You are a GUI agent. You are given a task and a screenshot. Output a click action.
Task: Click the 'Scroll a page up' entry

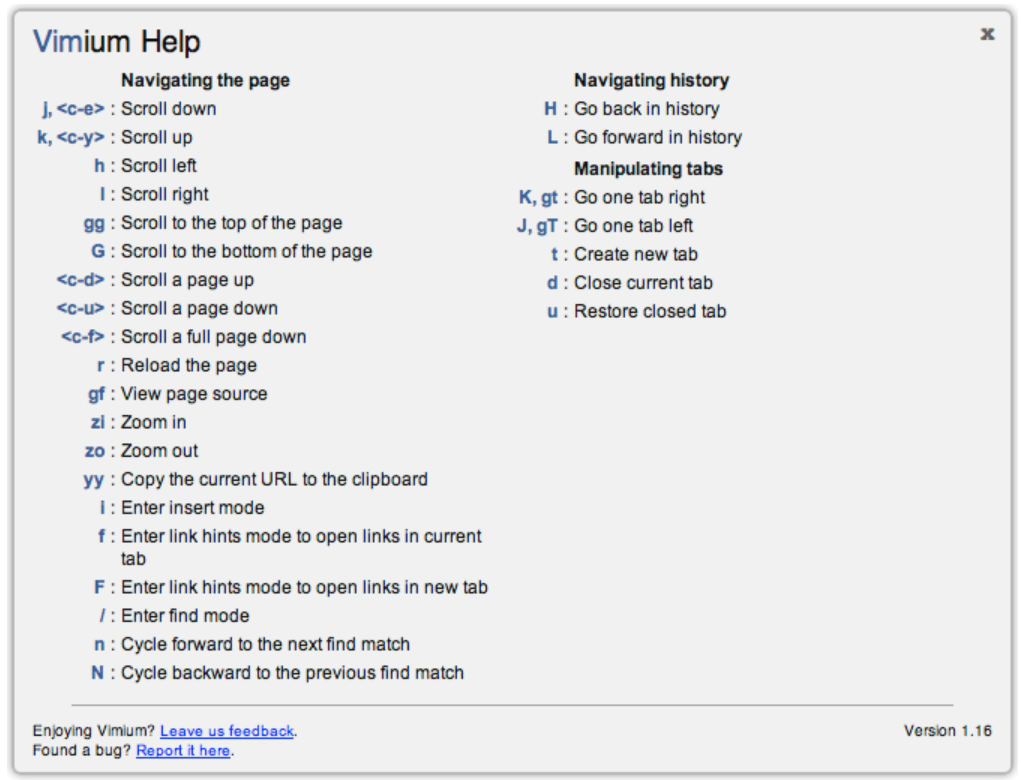(x=187, y=281)
